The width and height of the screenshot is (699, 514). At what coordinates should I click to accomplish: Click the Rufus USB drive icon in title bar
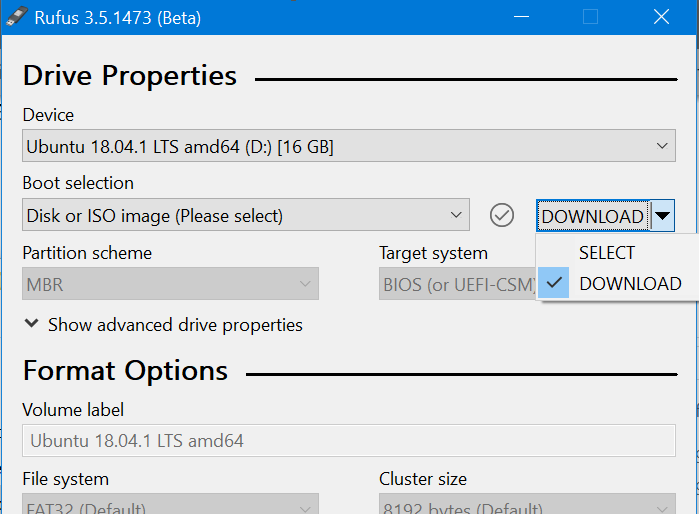(17, 17)
